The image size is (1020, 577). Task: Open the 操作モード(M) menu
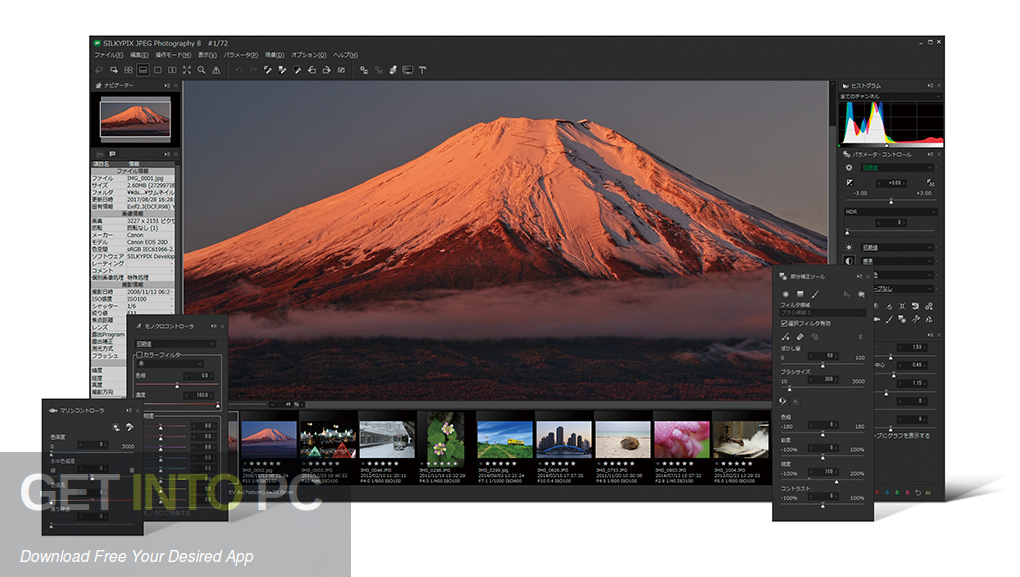pyautogui.click(x=173, y=55)
